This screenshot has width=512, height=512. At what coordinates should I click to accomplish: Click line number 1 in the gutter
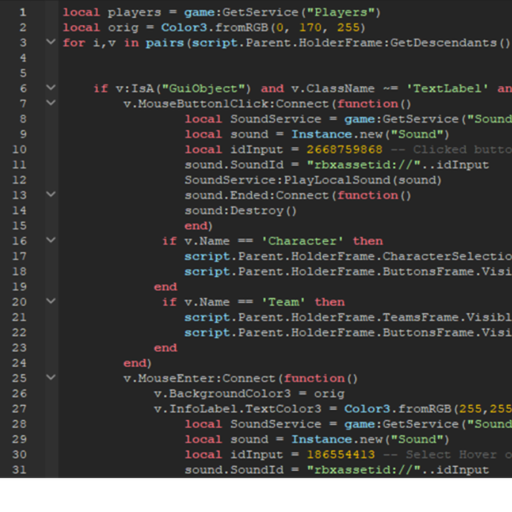[x=23, y=12]
